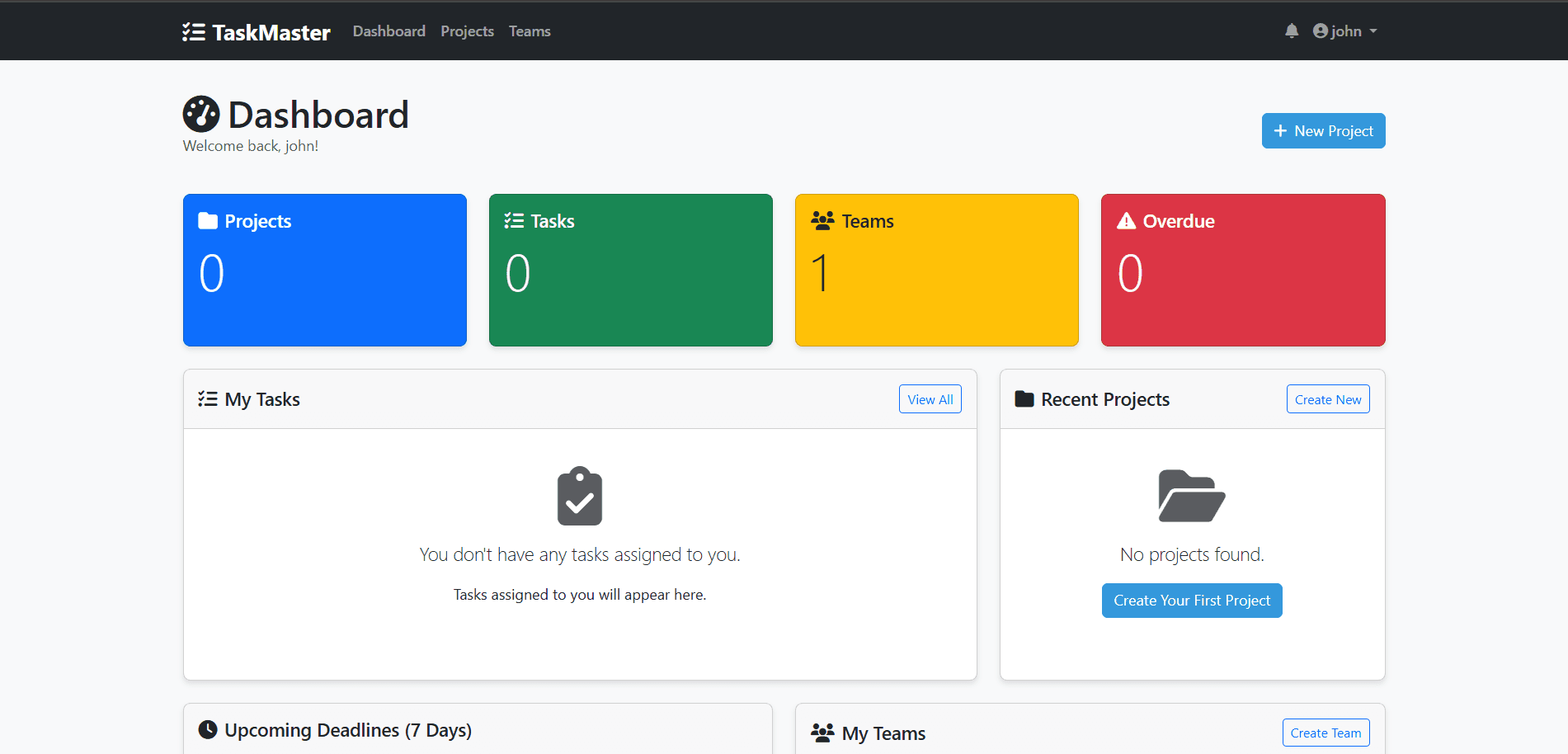Click the TaskMaster checklist logo icon
1568x754 pixels.
click(x=195, y=31)
